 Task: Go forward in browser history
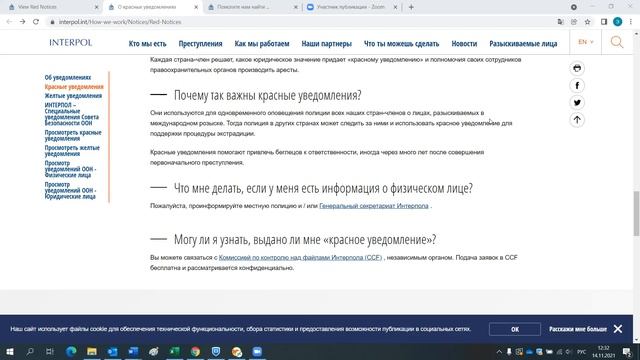pyautogui.click(x=22, y=22)
